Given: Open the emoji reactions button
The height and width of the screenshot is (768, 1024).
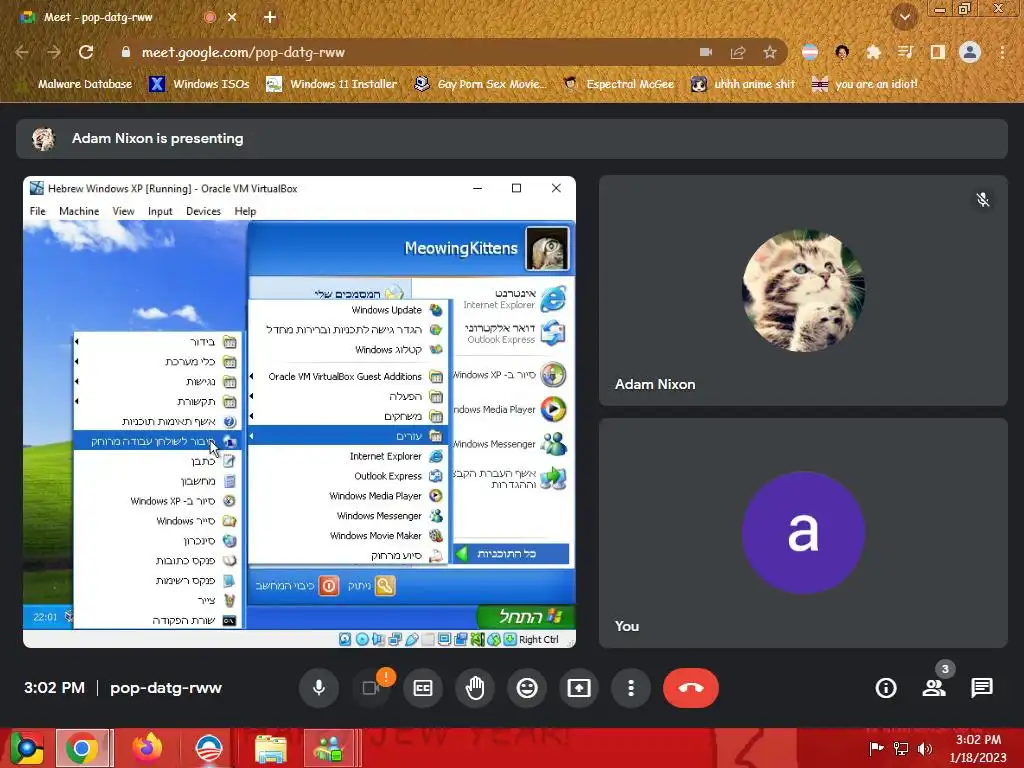Looking at the screenshot, I should 526,688.
